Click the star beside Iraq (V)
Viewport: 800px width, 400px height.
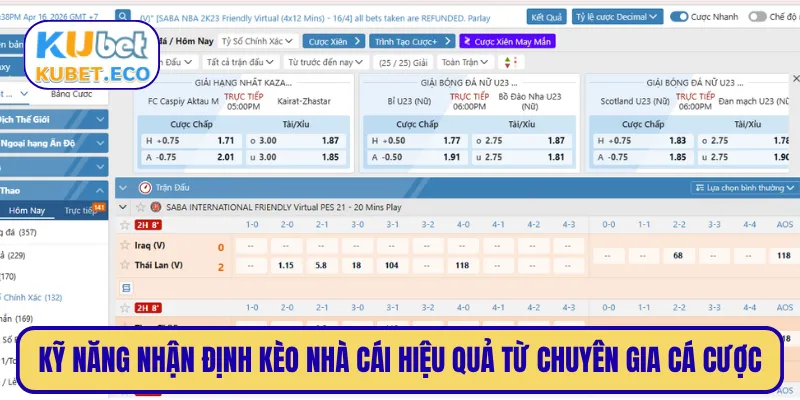[124, 245]
